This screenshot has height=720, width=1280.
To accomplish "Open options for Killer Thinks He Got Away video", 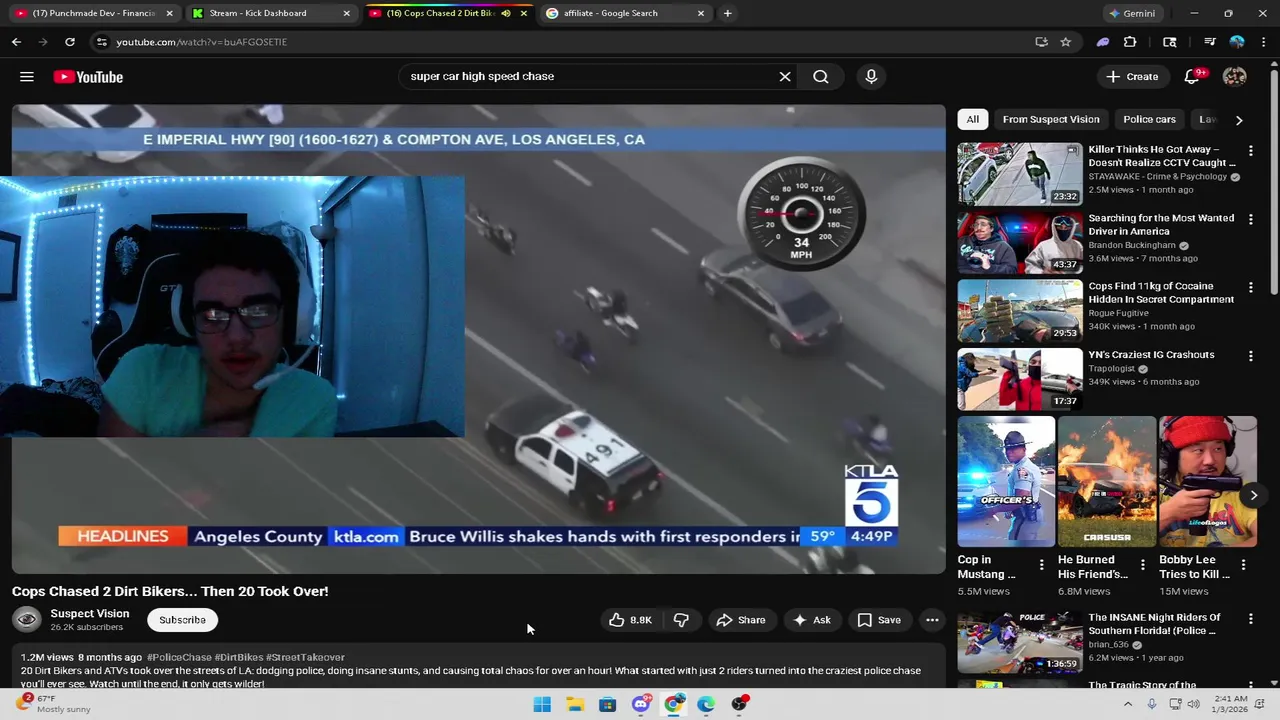I will point(1250,150).
